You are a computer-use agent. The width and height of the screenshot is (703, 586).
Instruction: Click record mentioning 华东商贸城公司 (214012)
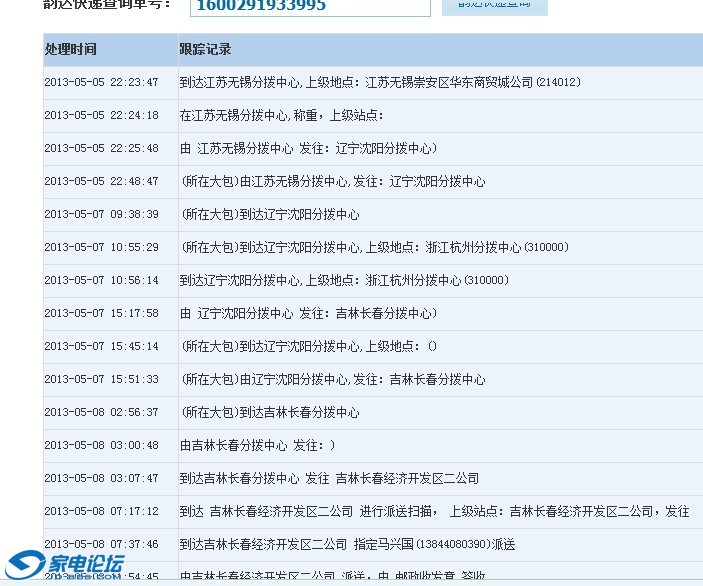coord(380,83)
